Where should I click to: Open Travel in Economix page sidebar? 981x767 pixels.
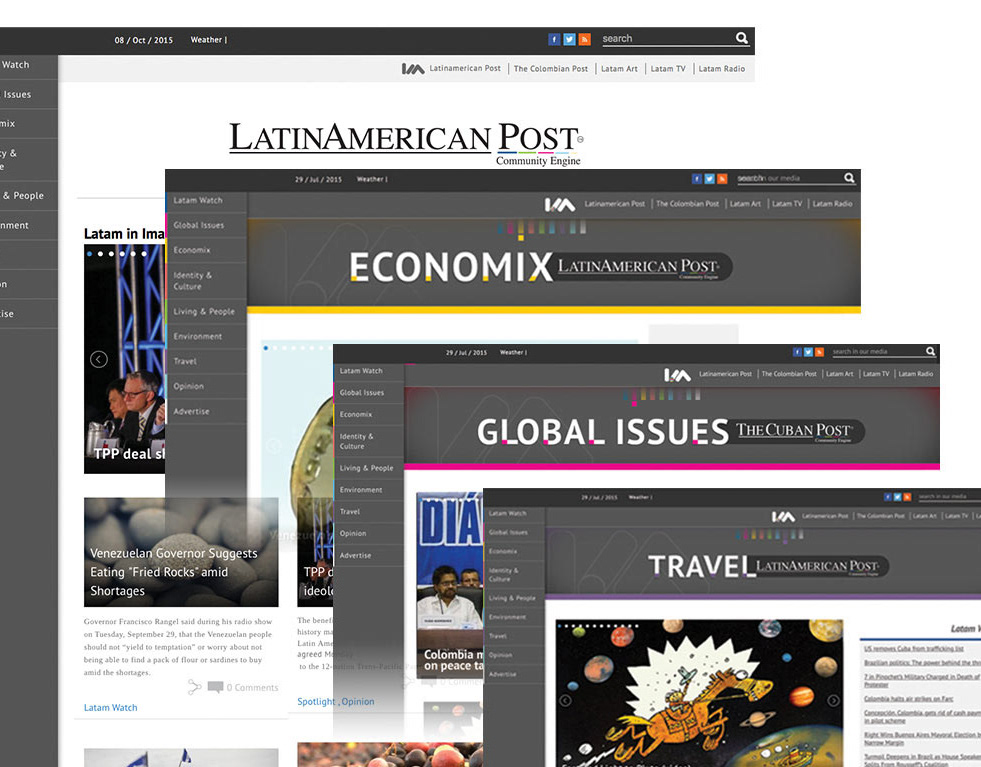point(185,362)
